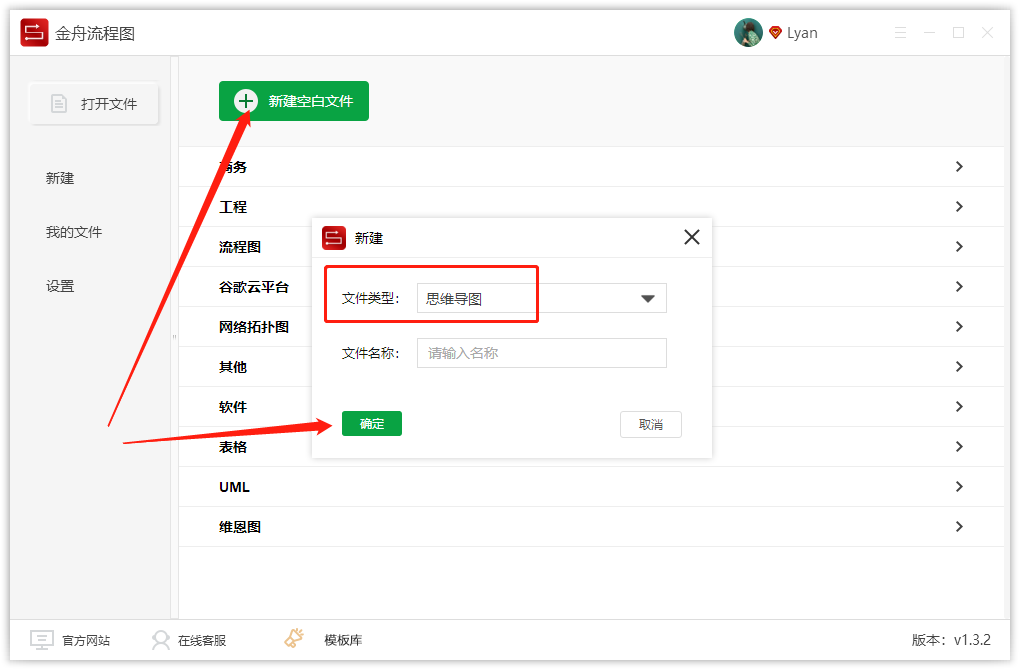Viewport: 1020px width, 670px height.
Task: Click the person icon for 在线客服
Action: [161, 640]
